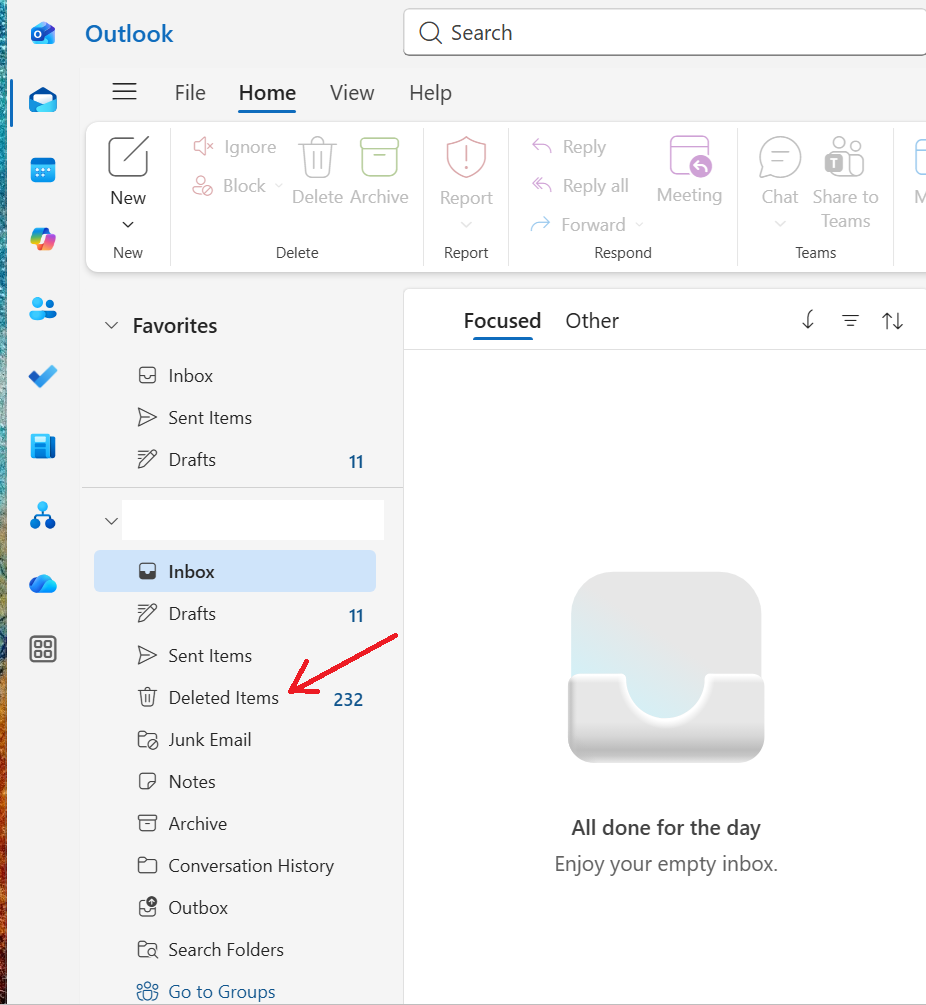Image resolution: width=926 pixels, height=1005 pixels.
Task: Switch to the View ribbon tab
Action: [352, 93]
